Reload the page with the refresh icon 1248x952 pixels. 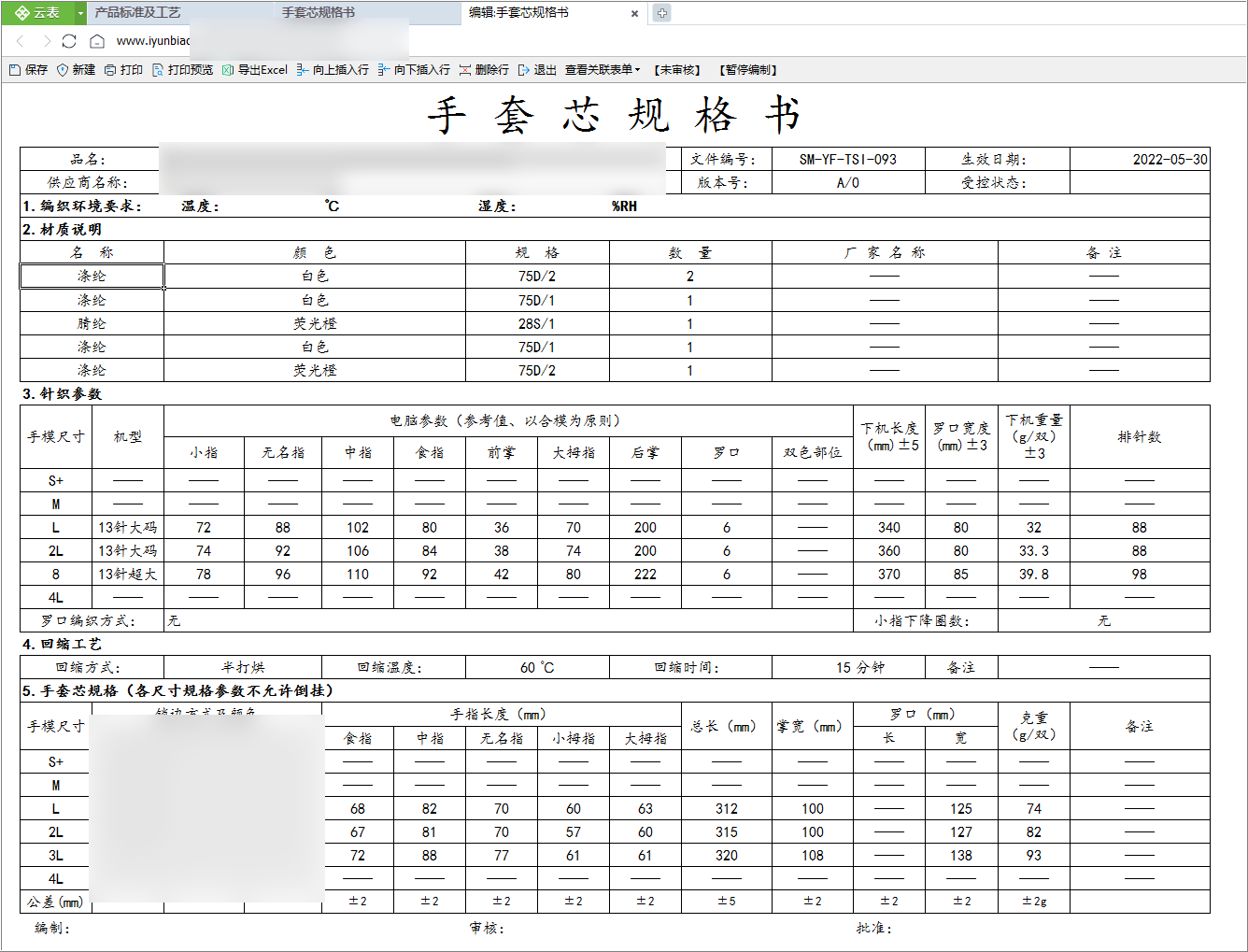click(x=69, y=41)
